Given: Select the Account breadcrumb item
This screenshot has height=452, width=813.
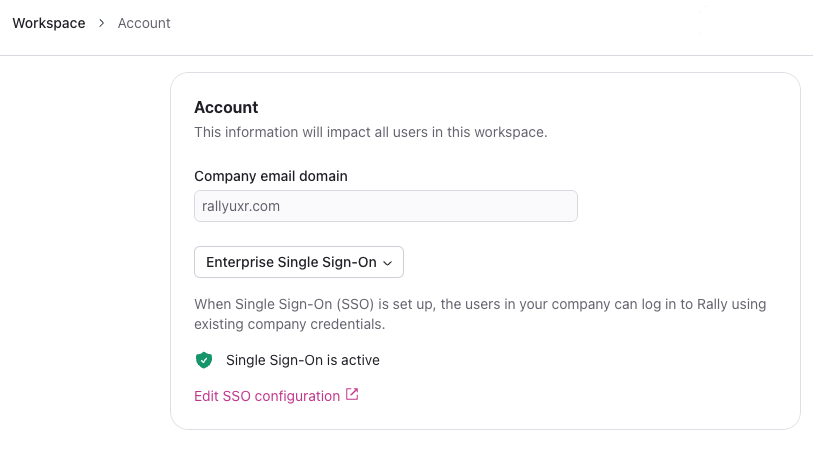Looking at the screenshot, I should point(144,23).
